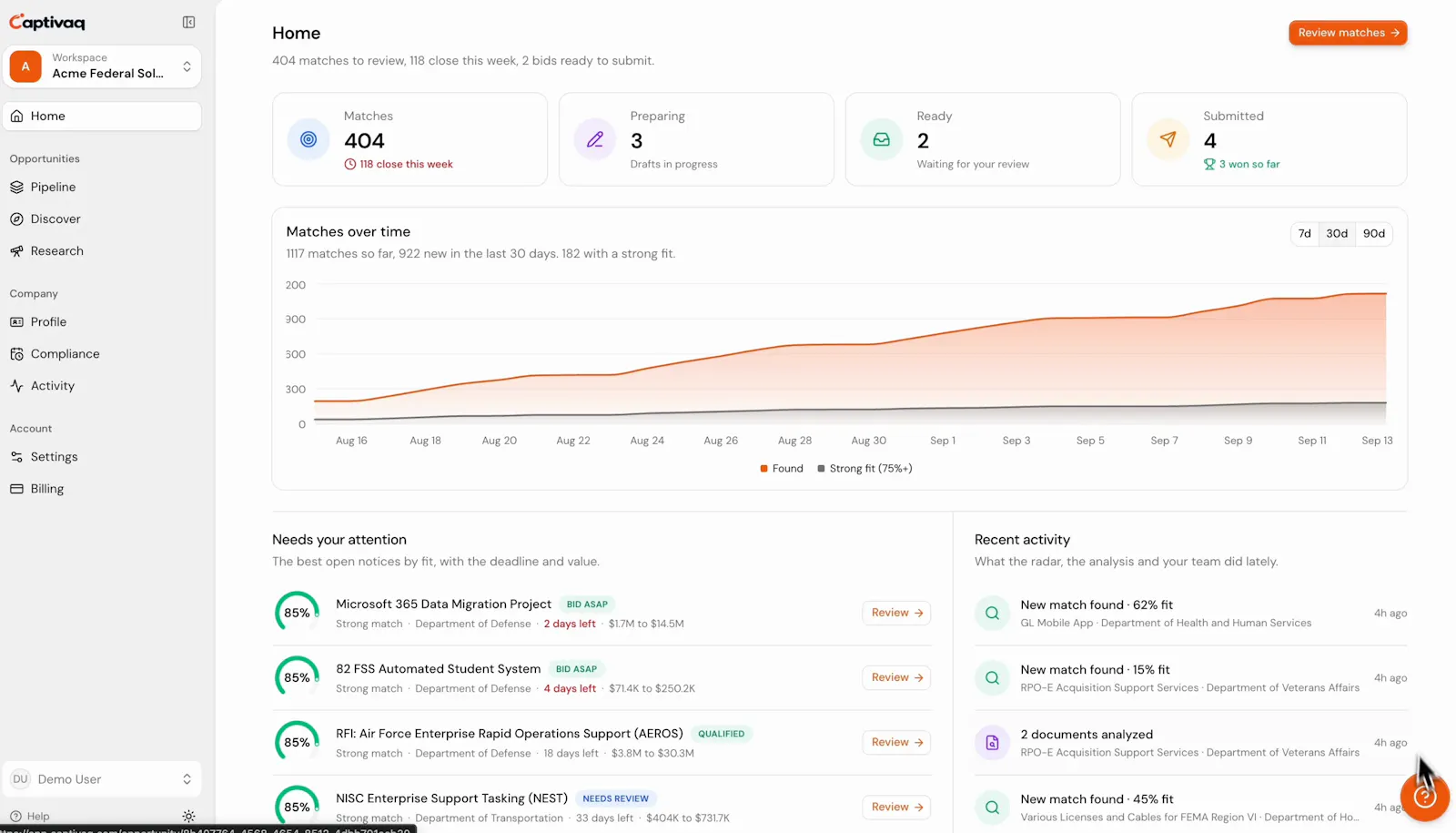Open Help at the sidebar bottom
Screen dimensions: 1456x833
point(30,816)
